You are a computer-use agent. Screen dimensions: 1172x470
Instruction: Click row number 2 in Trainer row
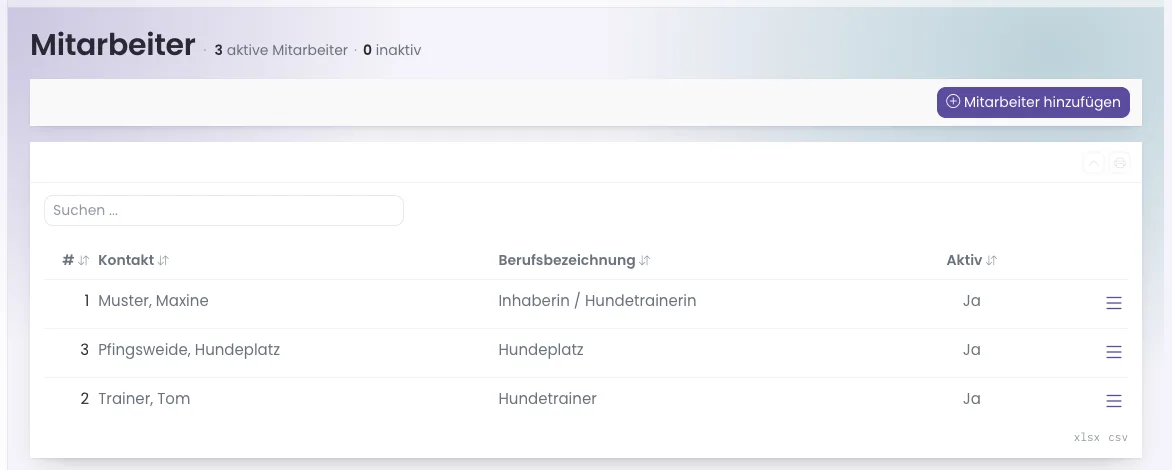(84, 399)
